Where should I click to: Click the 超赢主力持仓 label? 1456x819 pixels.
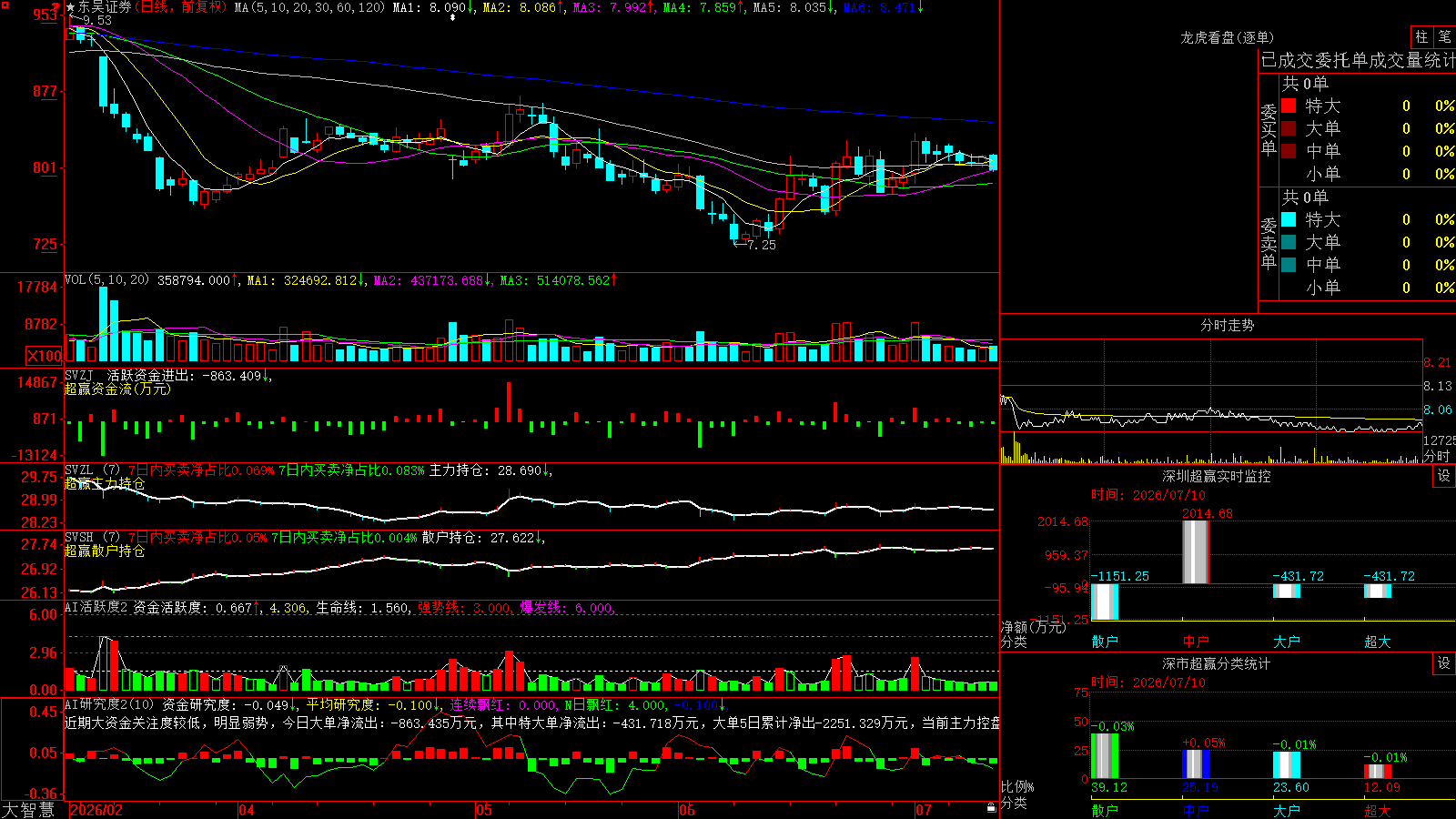coord(105,483)
